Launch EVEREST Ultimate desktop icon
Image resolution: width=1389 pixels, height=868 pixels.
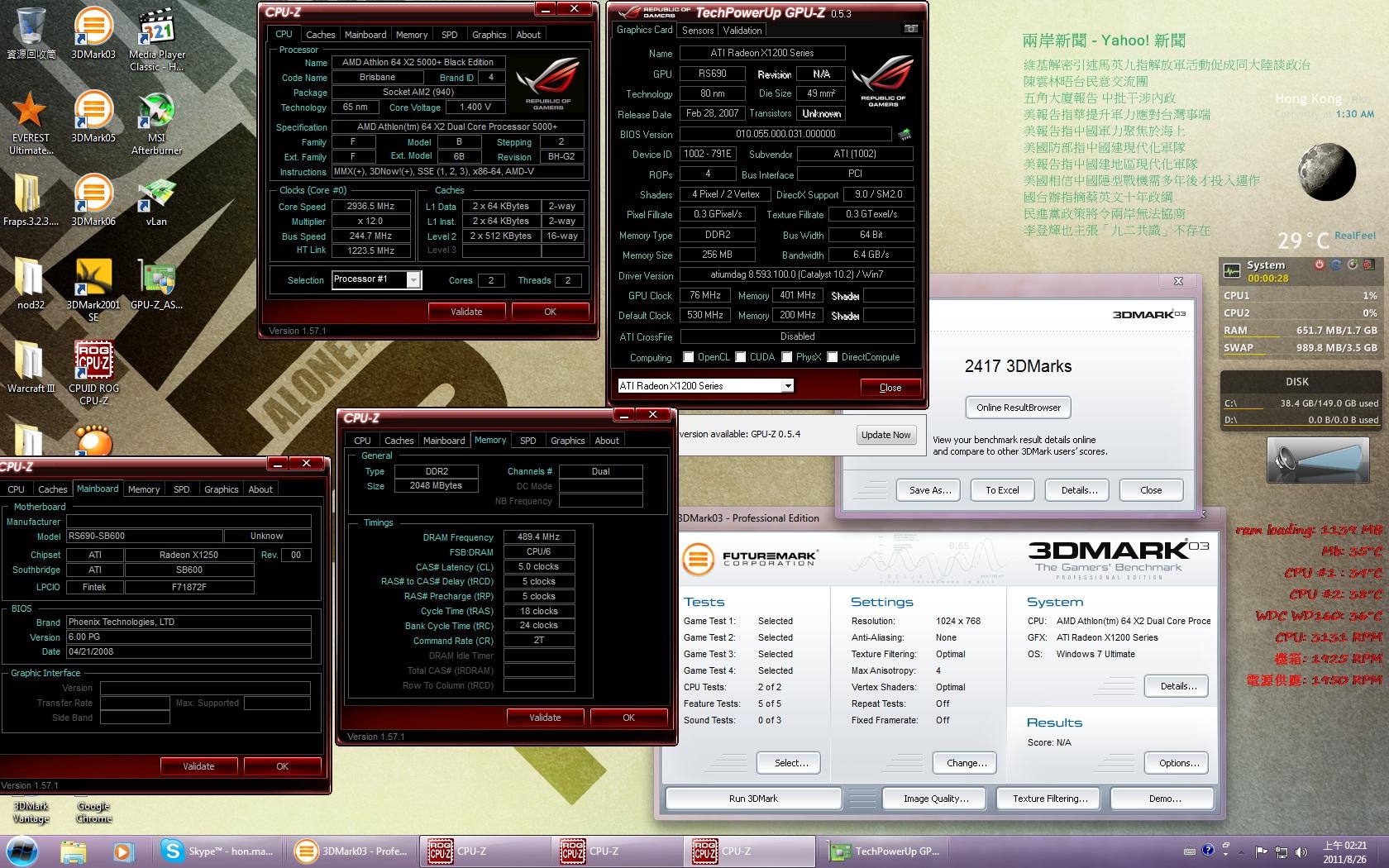pos(31,122)
